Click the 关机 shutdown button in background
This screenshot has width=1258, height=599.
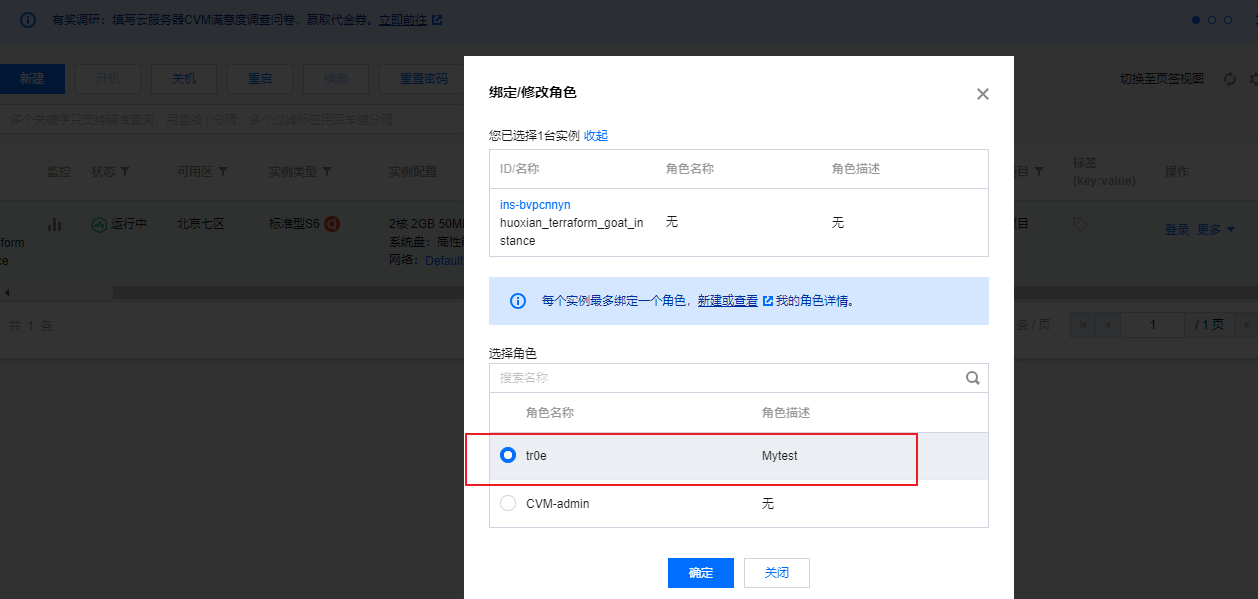point(184,79)
